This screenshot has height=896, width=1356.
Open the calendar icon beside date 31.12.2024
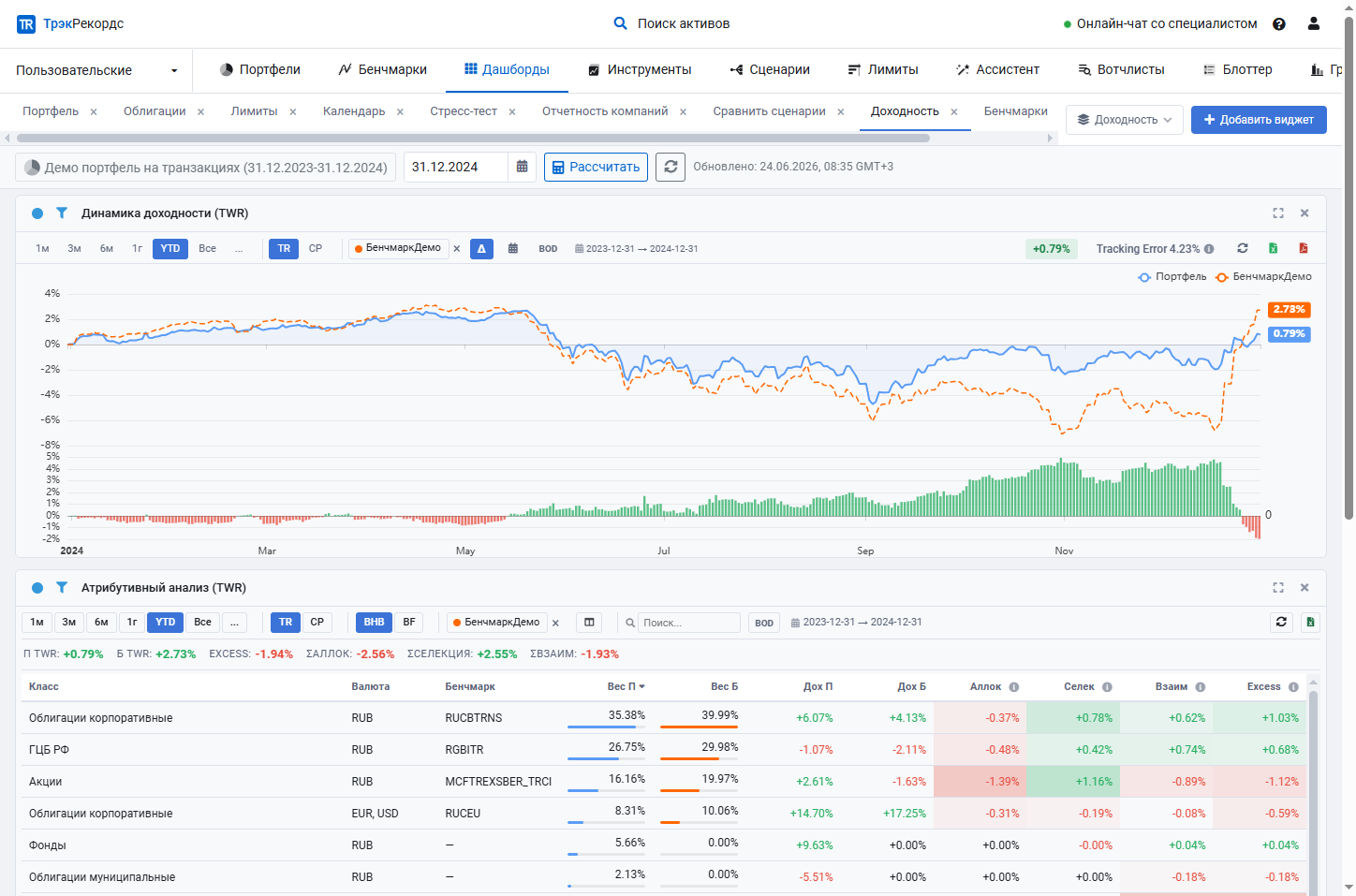522,167
